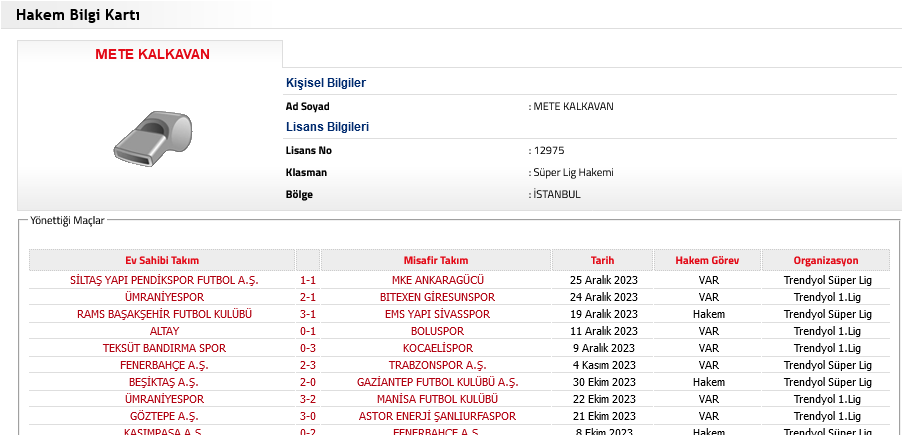This screenshot has height=435, width=902.
Task: Open the 2-3 match score link
Action: tap(308, 365)
